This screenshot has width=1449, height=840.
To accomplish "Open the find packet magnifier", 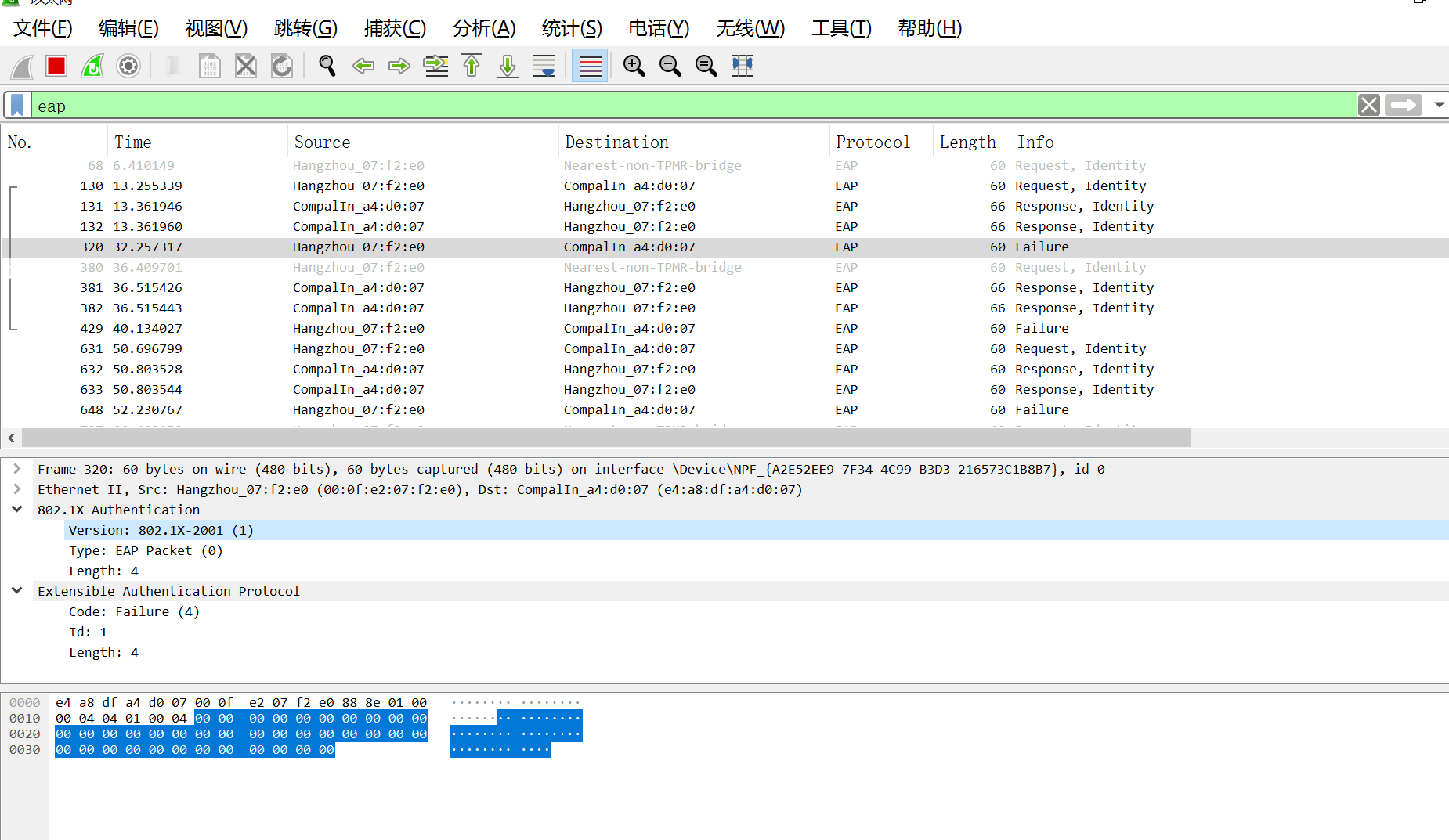I will pos(327,66).
